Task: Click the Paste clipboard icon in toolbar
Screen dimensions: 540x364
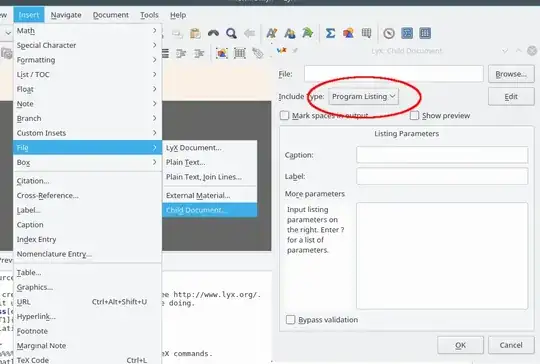Action: [x=195, y=33]
